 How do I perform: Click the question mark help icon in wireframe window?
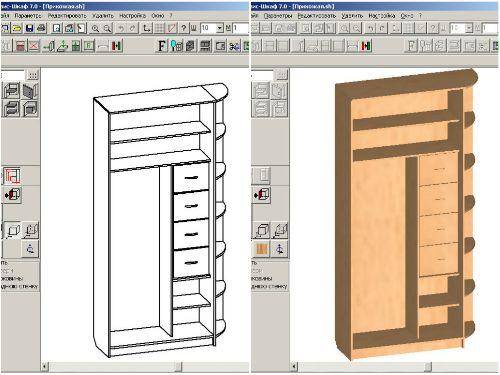pos(183,28)
